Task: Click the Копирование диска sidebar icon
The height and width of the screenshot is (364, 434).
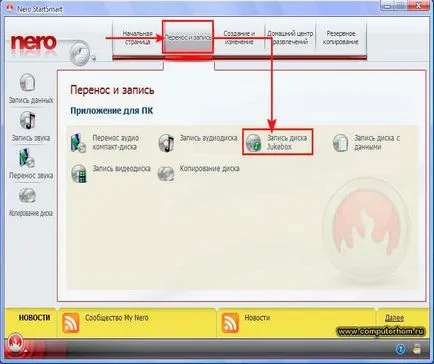Action: 27,195
